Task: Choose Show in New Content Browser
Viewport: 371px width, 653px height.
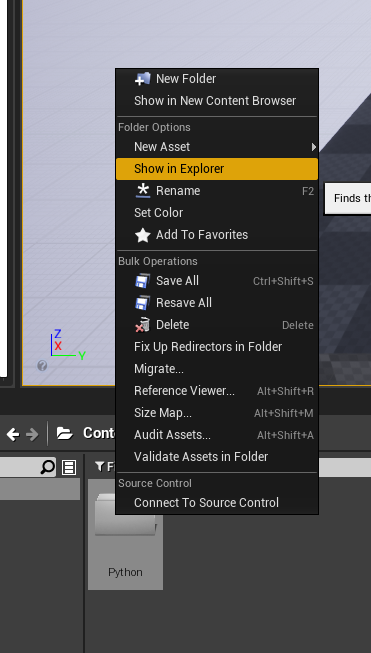Action: [217, 101]
